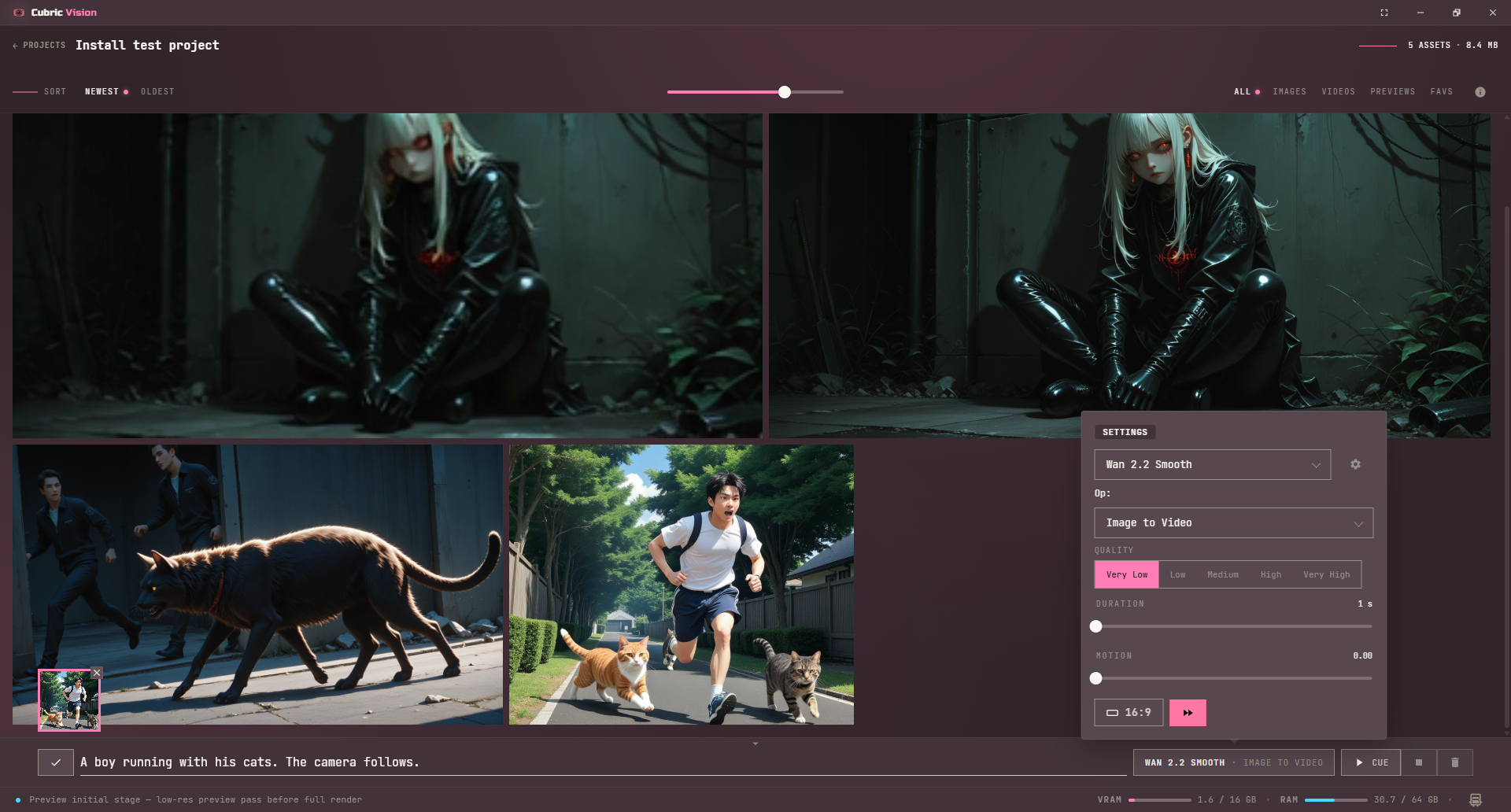Show ALL assets filter
This screenshot has height=812, width=1511.
[x=1243, y=92]
